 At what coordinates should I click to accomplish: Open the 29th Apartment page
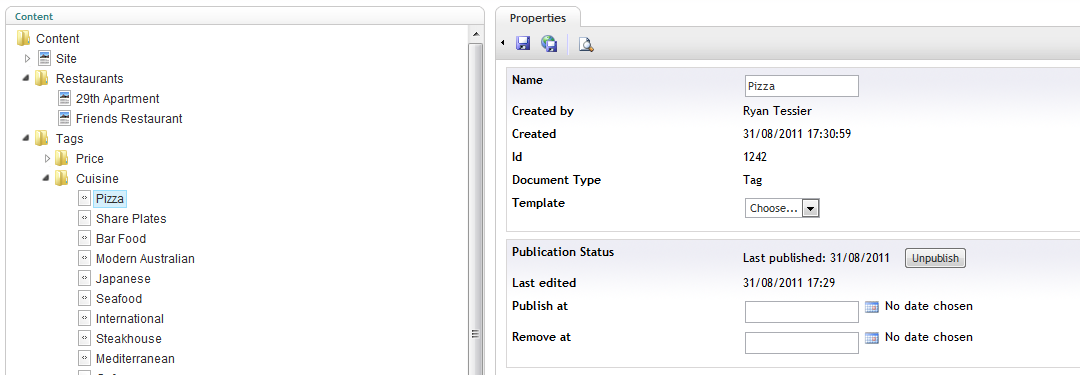point(118,99)
